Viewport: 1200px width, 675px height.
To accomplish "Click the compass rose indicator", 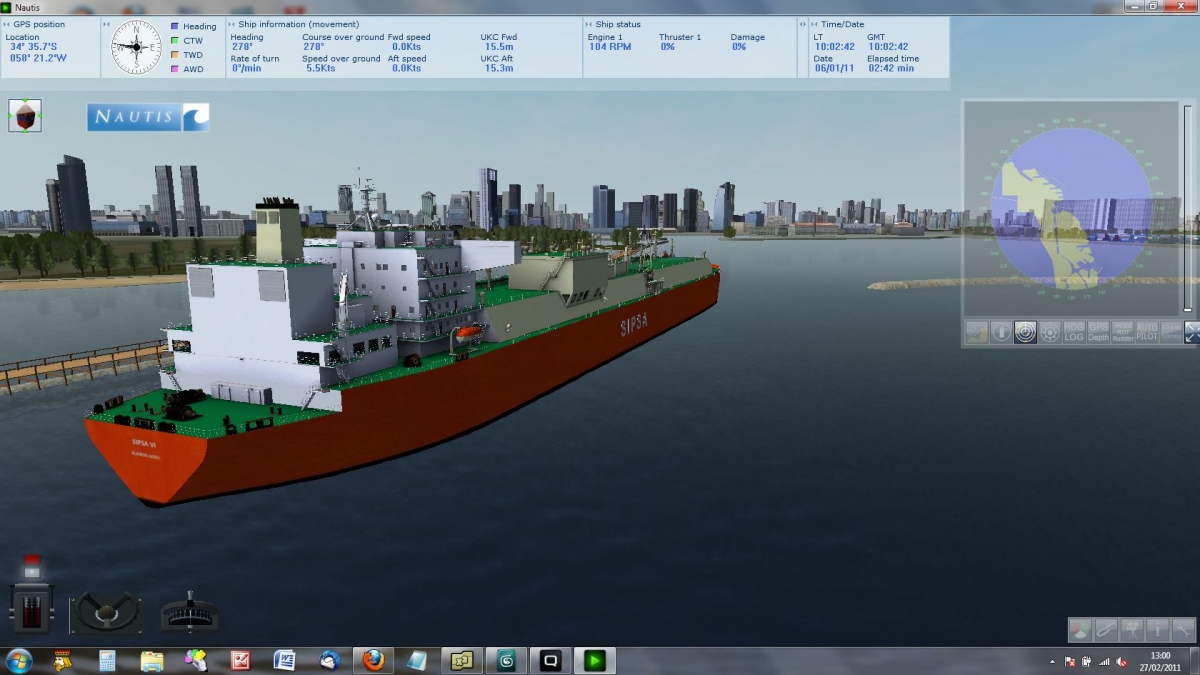I will 136,47.
